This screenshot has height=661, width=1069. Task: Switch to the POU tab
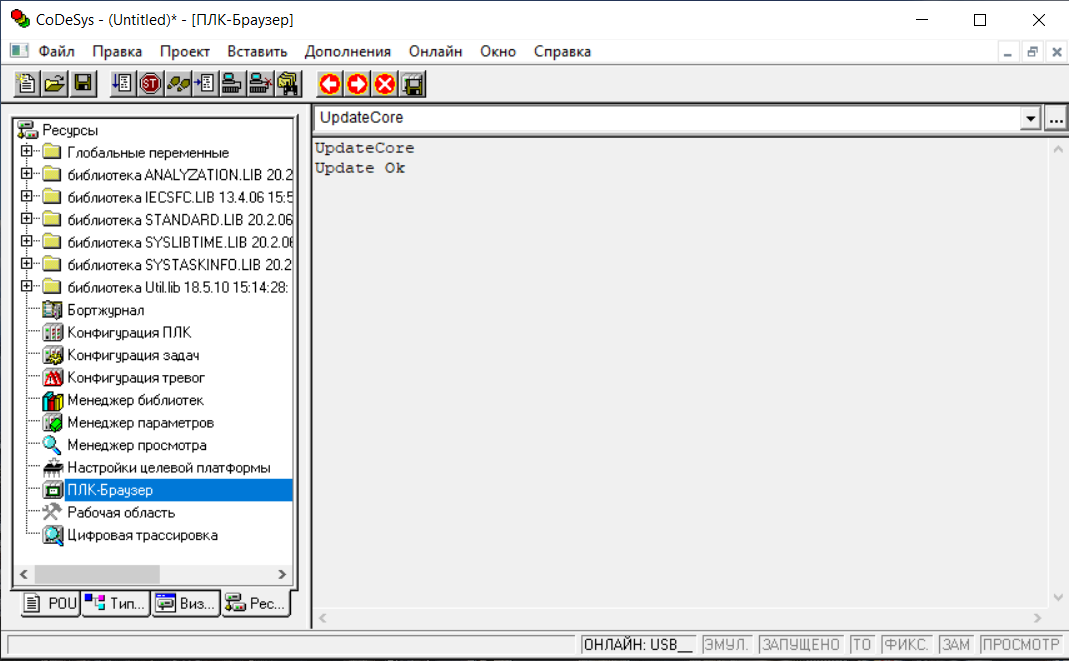(x=50, y=603)
